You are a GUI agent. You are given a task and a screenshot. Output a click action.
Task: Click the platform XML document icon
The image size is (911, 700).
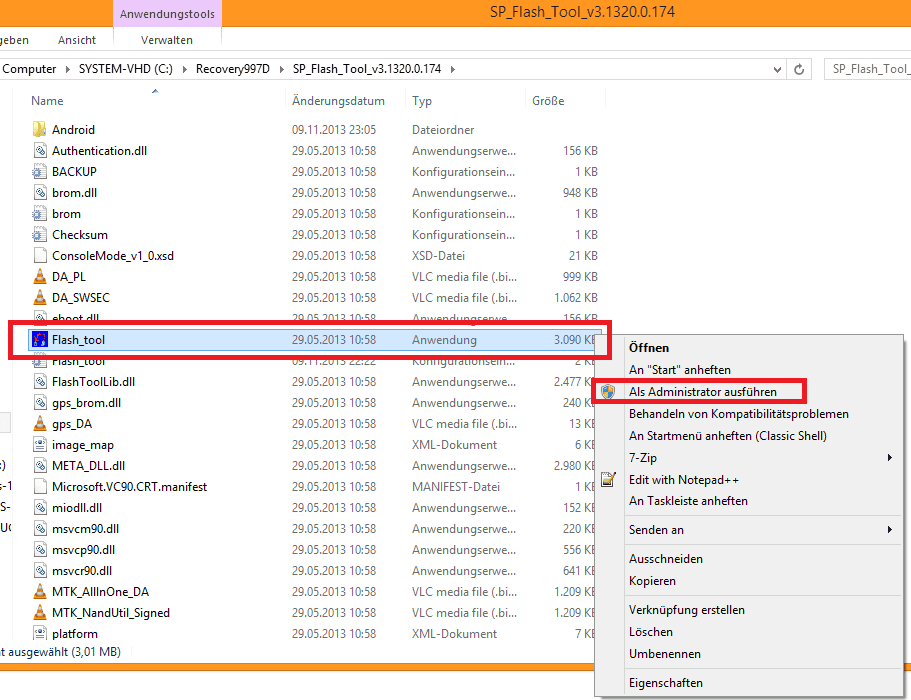[x=40, y=633]
